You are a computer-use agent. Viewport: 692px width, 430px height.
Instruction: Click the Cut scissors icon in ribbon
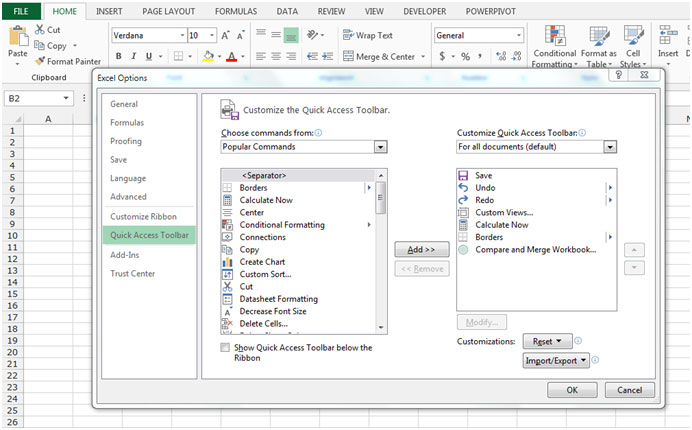pyautogui.click(x=40, y=30)
